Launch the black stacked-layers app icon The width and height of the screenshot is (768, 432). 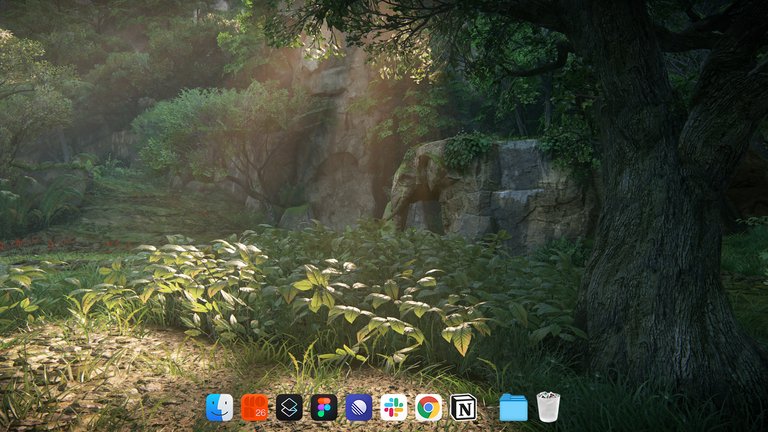click(x=289, y=408)
